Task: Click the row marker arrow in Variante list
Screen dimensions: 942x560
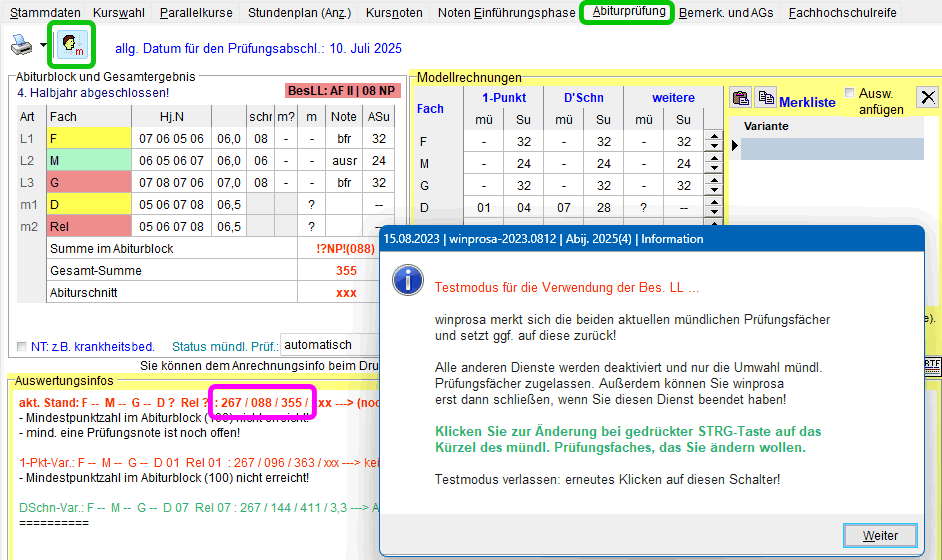Action: tap(736, 147)
